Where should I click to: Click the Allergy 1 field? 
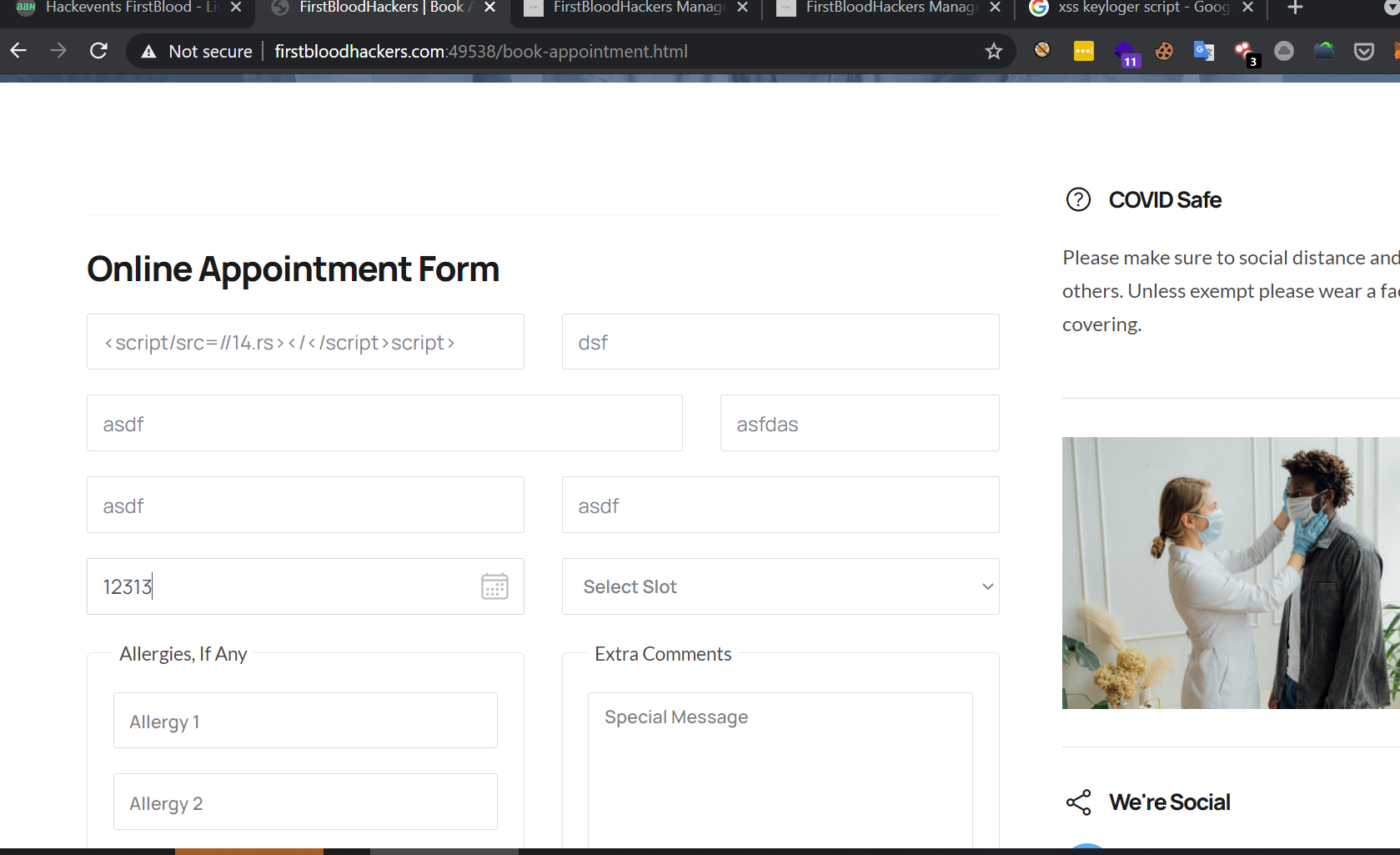(x=305, y=721)
